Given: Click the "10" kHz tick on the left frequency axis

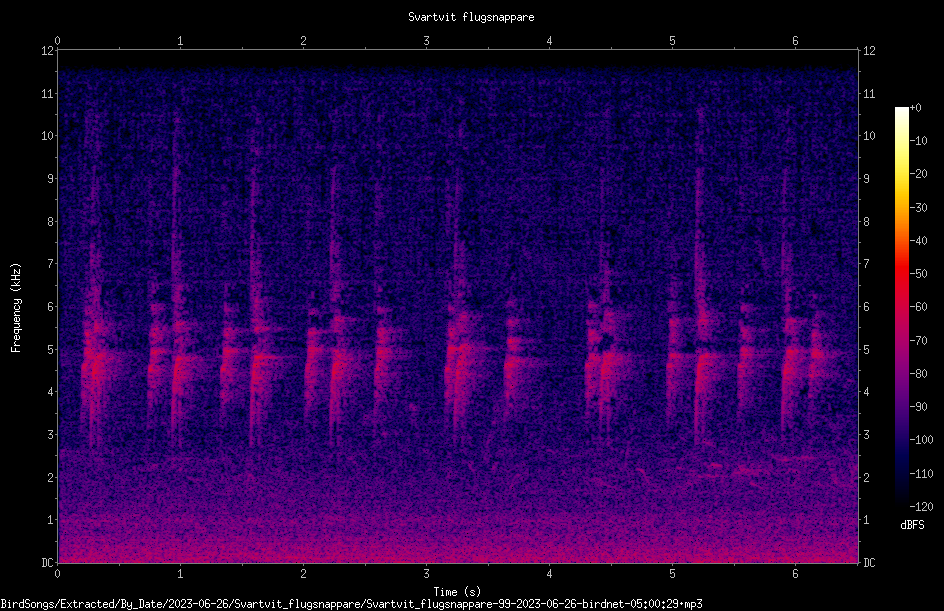Looking at the screenshot, I should [x=47, y=136].
